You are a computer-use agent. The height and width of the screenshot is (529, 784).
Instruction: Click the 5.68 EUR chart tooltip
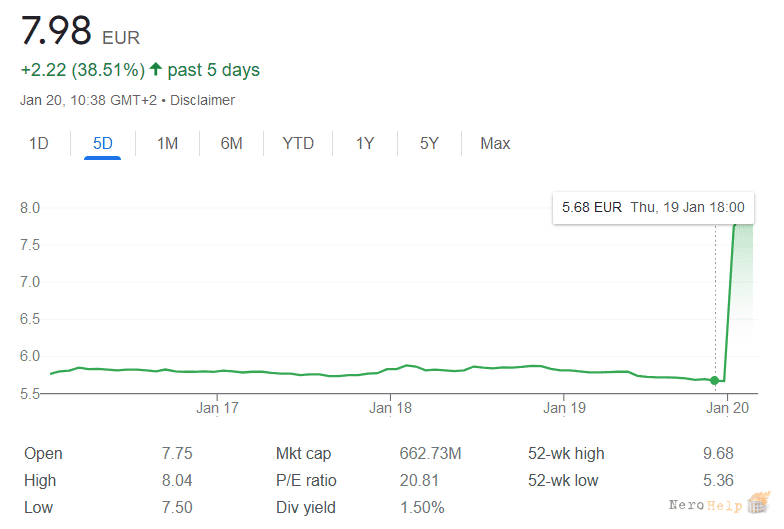653,208
